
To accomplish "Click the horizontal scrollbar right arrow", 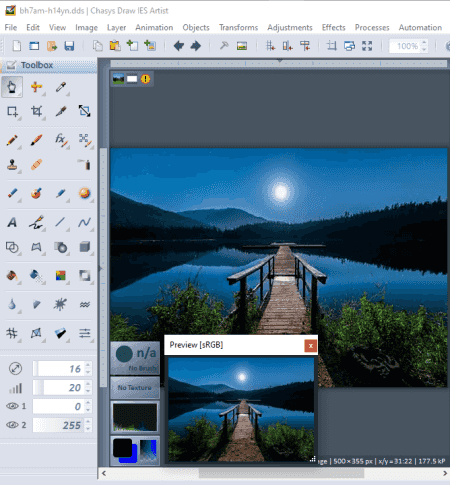I will pyautogui.click(x=445, y=473).
